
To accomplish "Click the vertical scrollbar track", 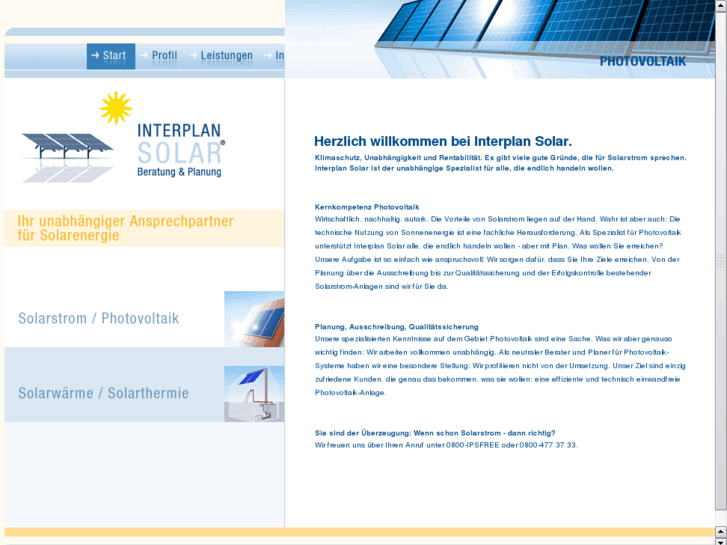I will pos(721,261).
